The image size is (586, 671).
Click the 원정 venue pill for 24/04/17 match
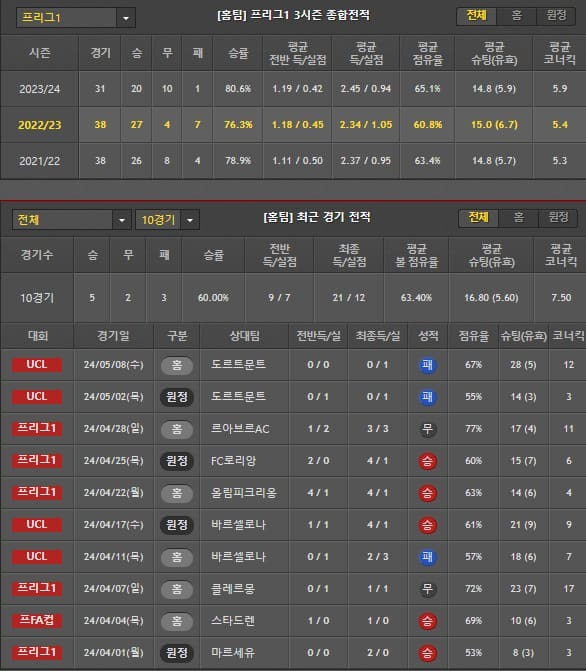pos(177,525)
